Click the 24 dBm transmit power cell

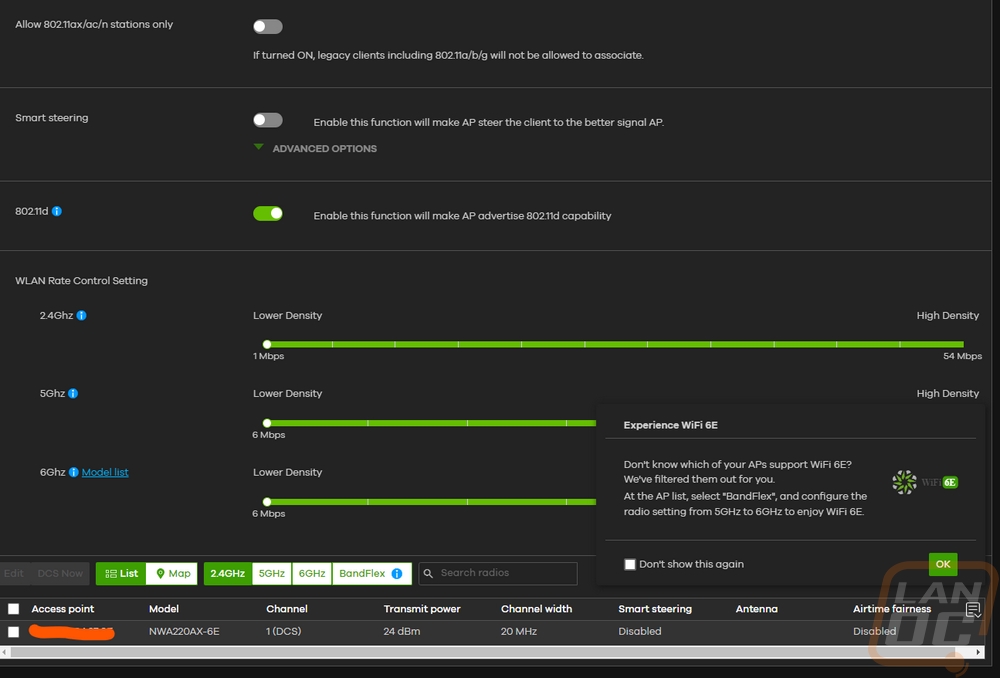point(402,631)
